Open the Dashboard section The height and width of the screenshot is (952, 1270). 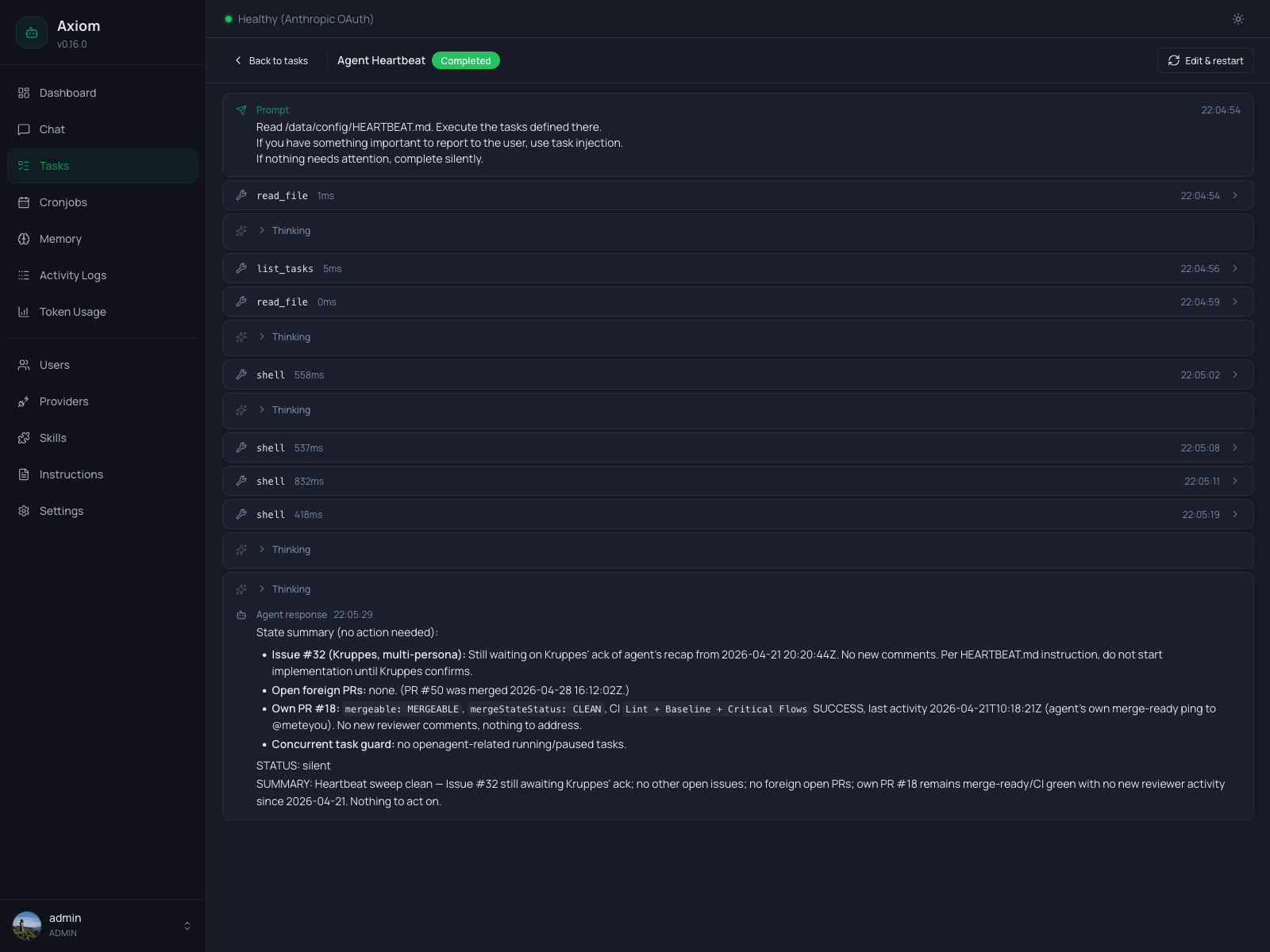coord(67,93)
